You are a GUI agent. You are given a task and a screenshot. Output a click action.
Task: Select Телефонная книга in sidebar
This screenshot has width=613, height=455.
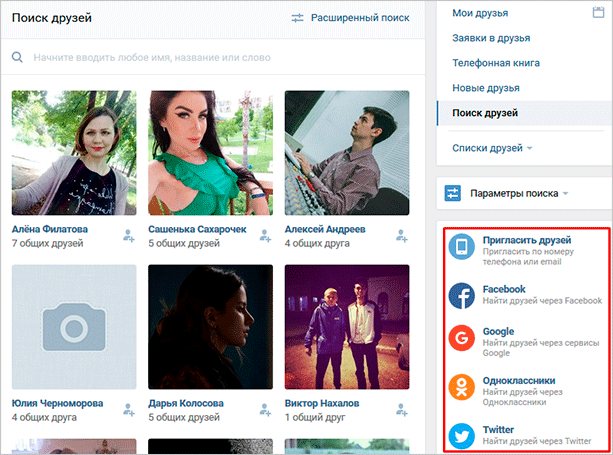pos(496,63)
